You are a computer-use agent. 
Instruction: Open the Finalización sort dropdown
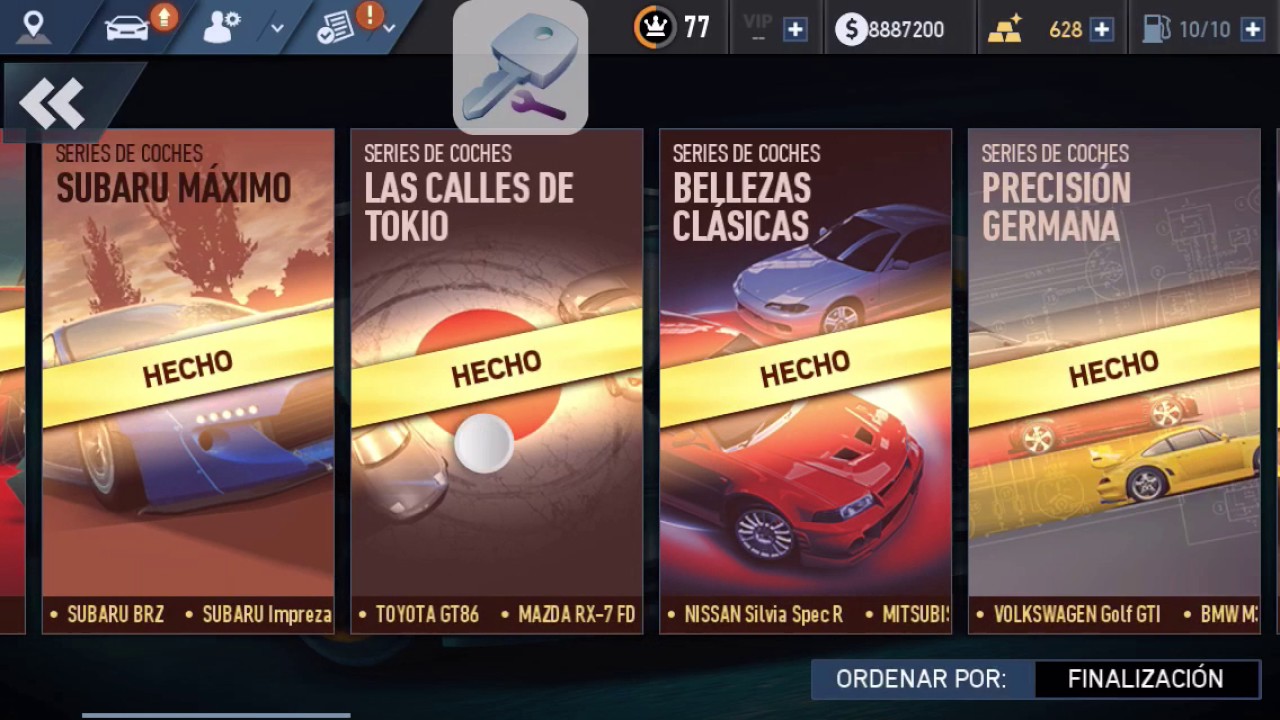[x=1146, y=679]
